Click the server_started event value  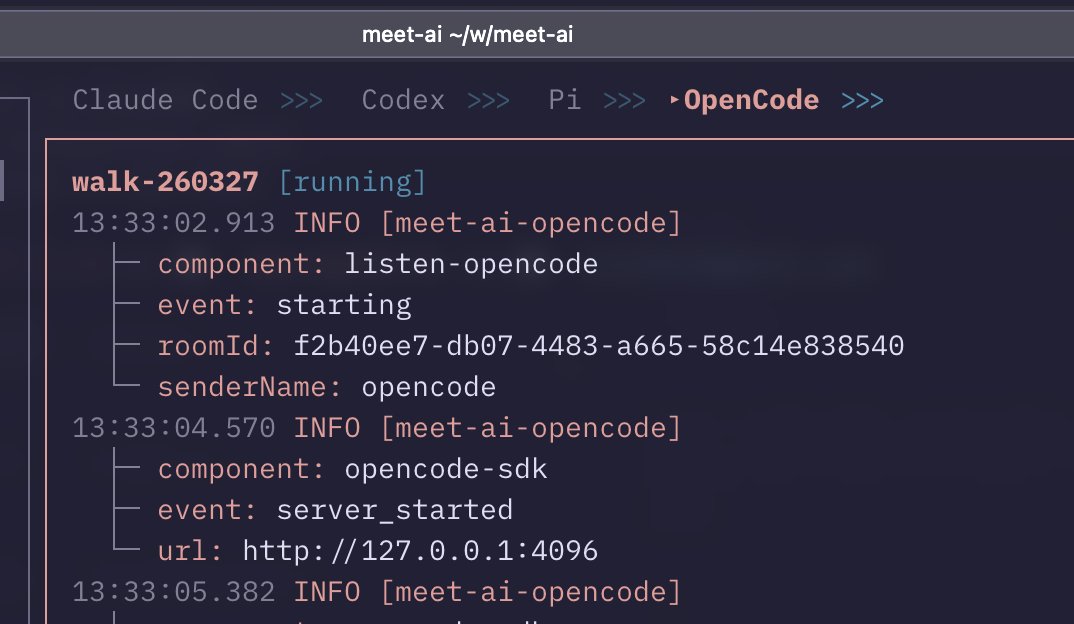pos(394,510)
